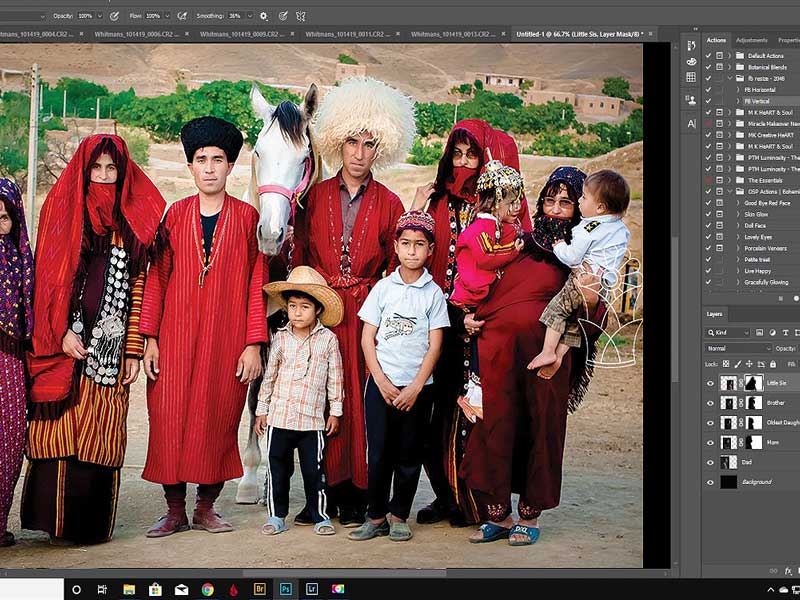Screen dimensions: 800x600
Task: Expand the Botanical Blends action set
Action: pos(731,66)
